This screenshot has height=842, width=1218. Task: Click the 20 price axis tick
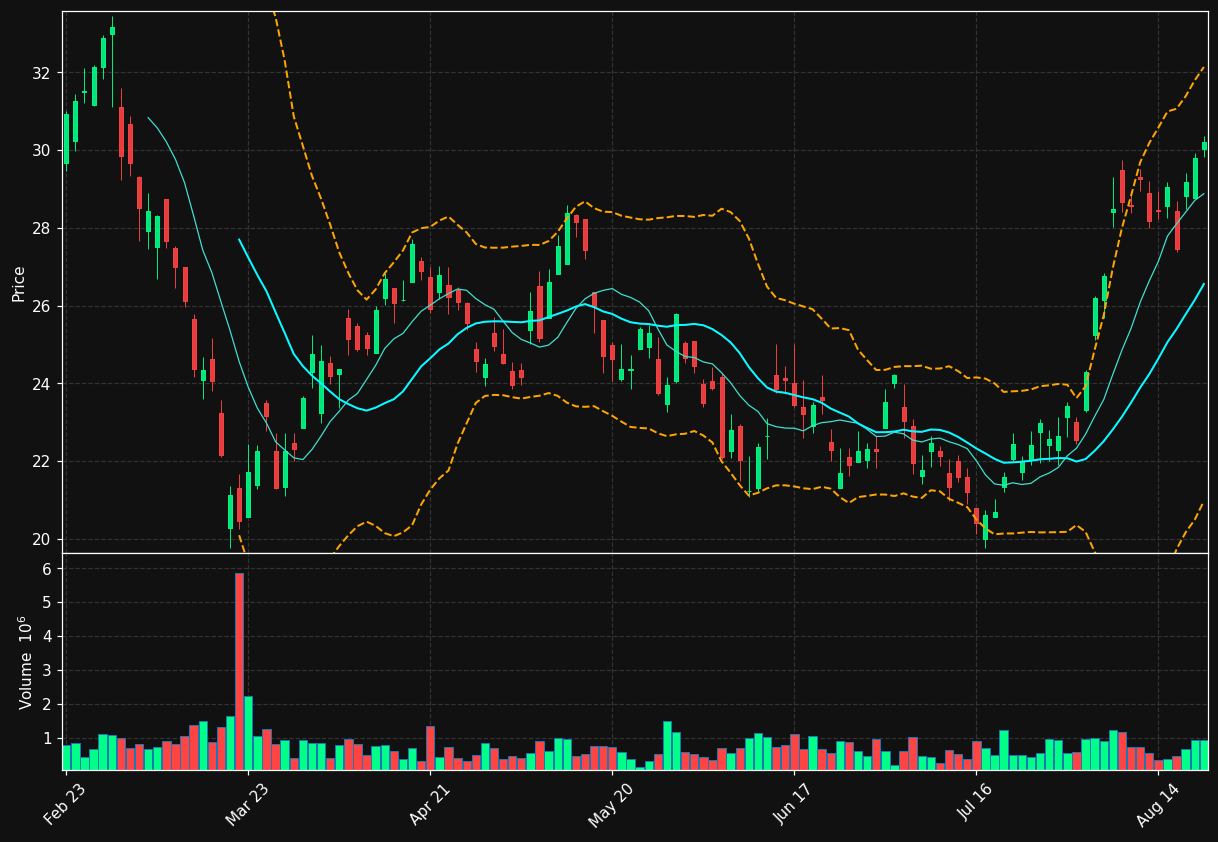(41, 540)
